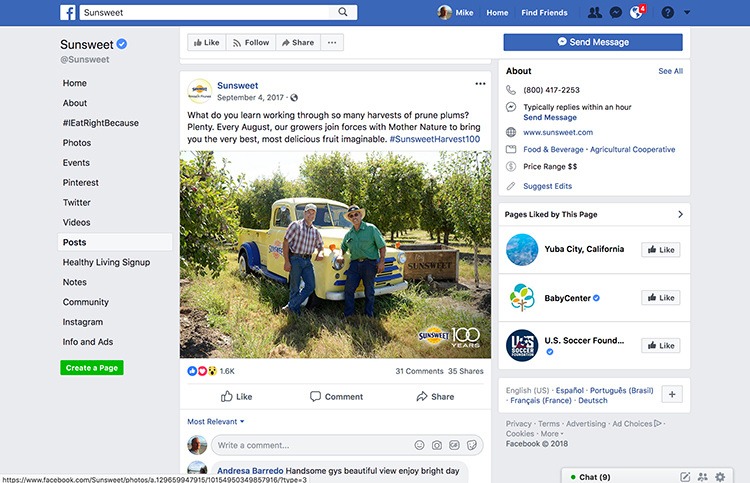The image size is (750, 483).
Task: Post a GIF using the GIF icon
Action: (x=454, y=445)
